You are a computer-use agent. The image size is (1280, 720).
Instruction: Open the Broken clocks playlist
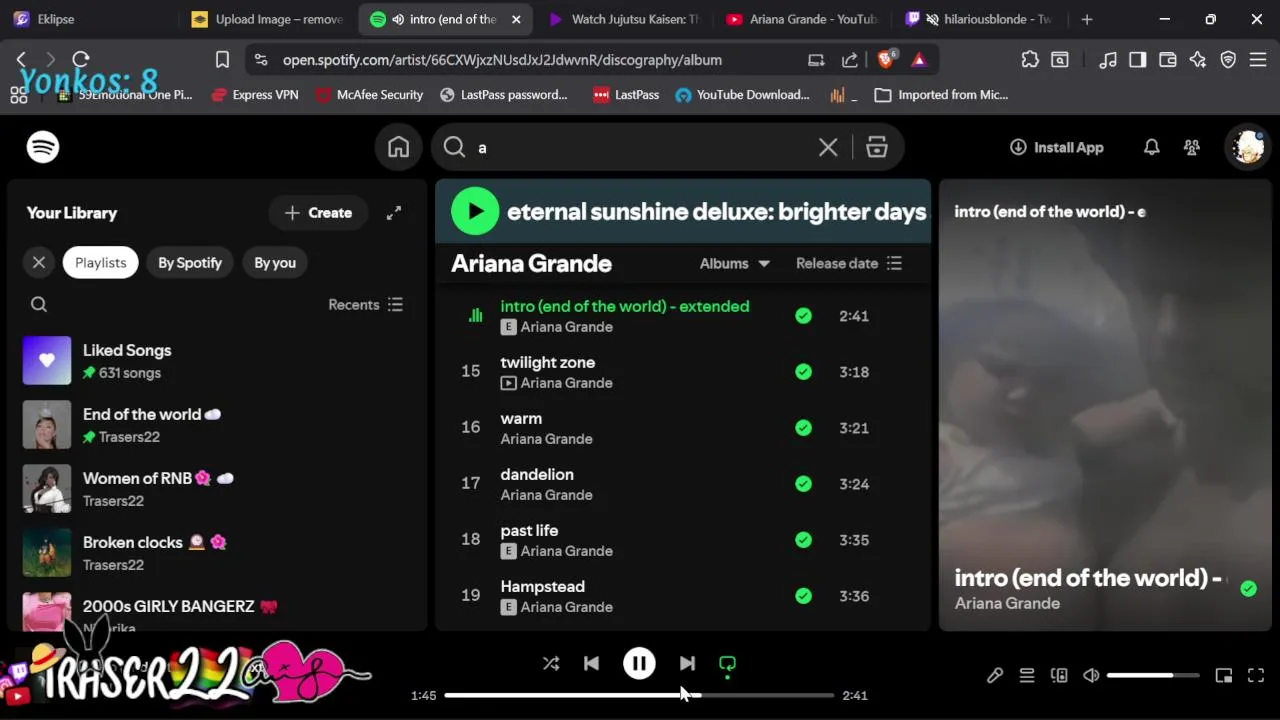point(215,553)
